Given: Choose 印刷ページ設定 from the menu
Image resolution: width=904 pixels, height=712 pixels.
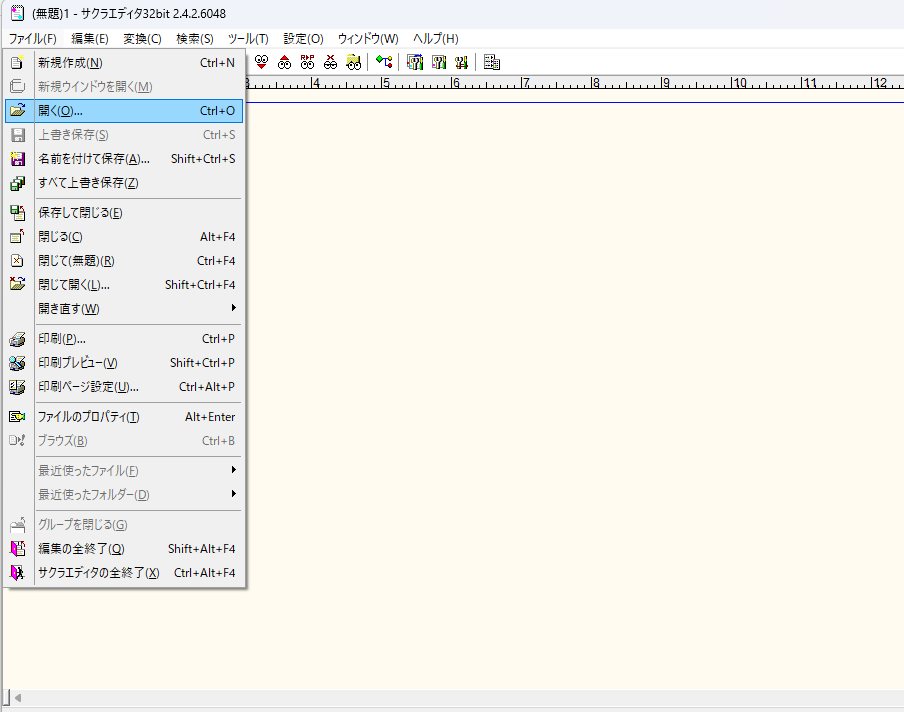Looking at the screenshot, I should point(88,387).
